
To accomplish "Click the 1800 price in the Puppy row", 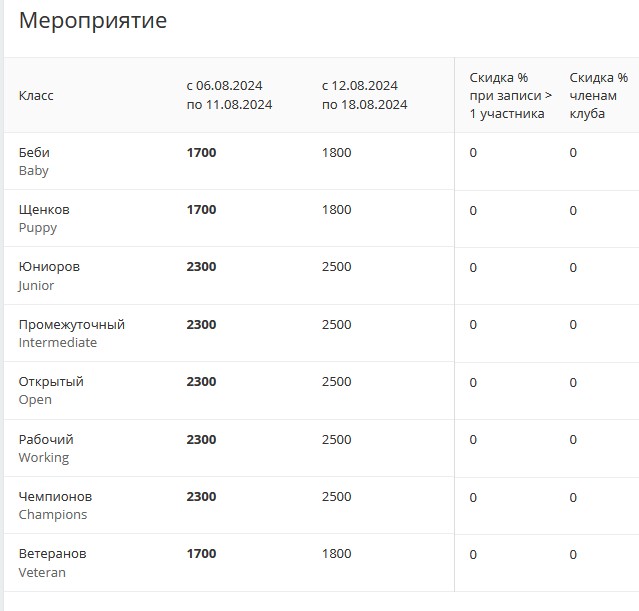I will click(337, 210).
